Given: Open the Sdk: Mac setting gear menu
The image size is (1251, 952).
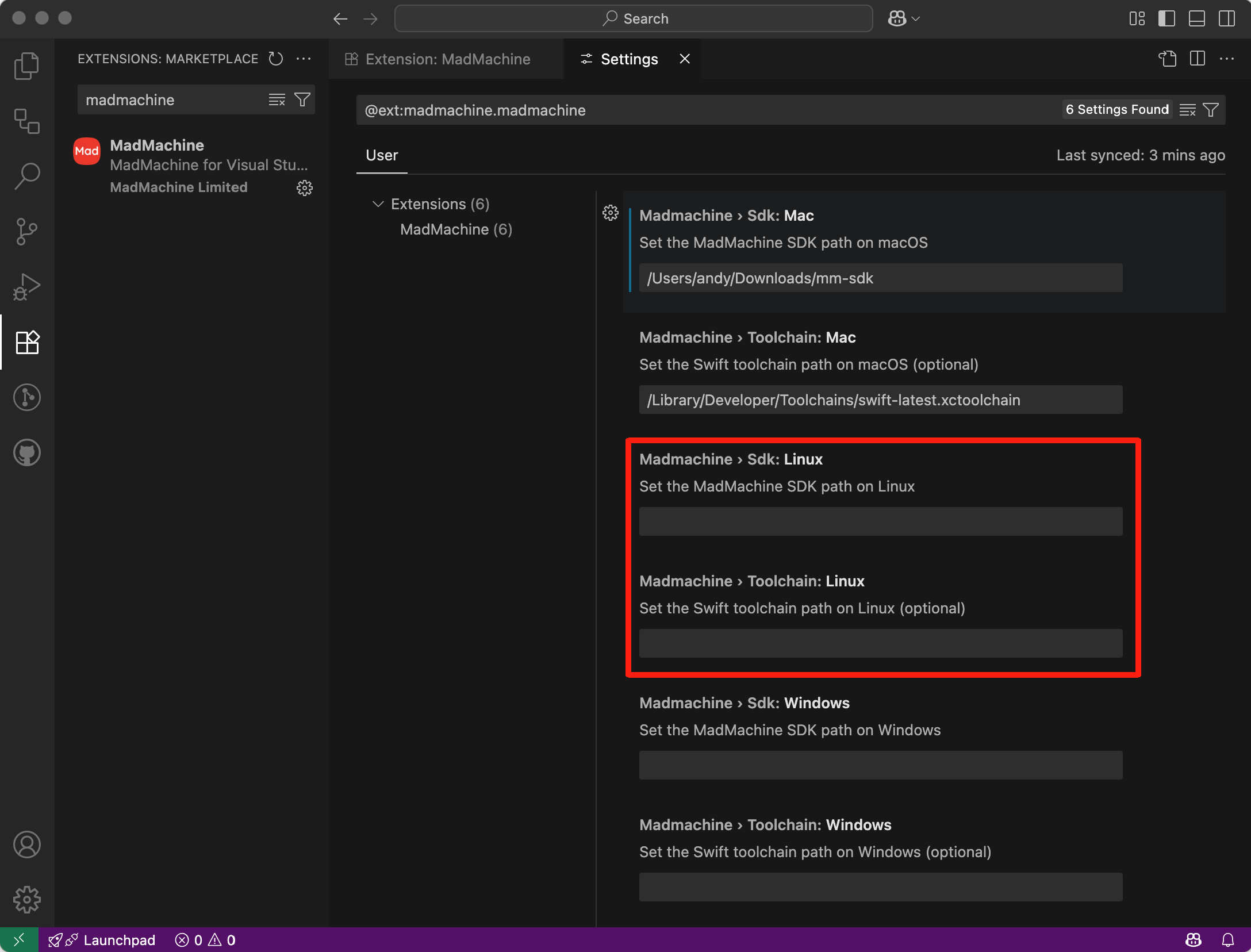Looking at the screenshot, I should pos(611,213).
